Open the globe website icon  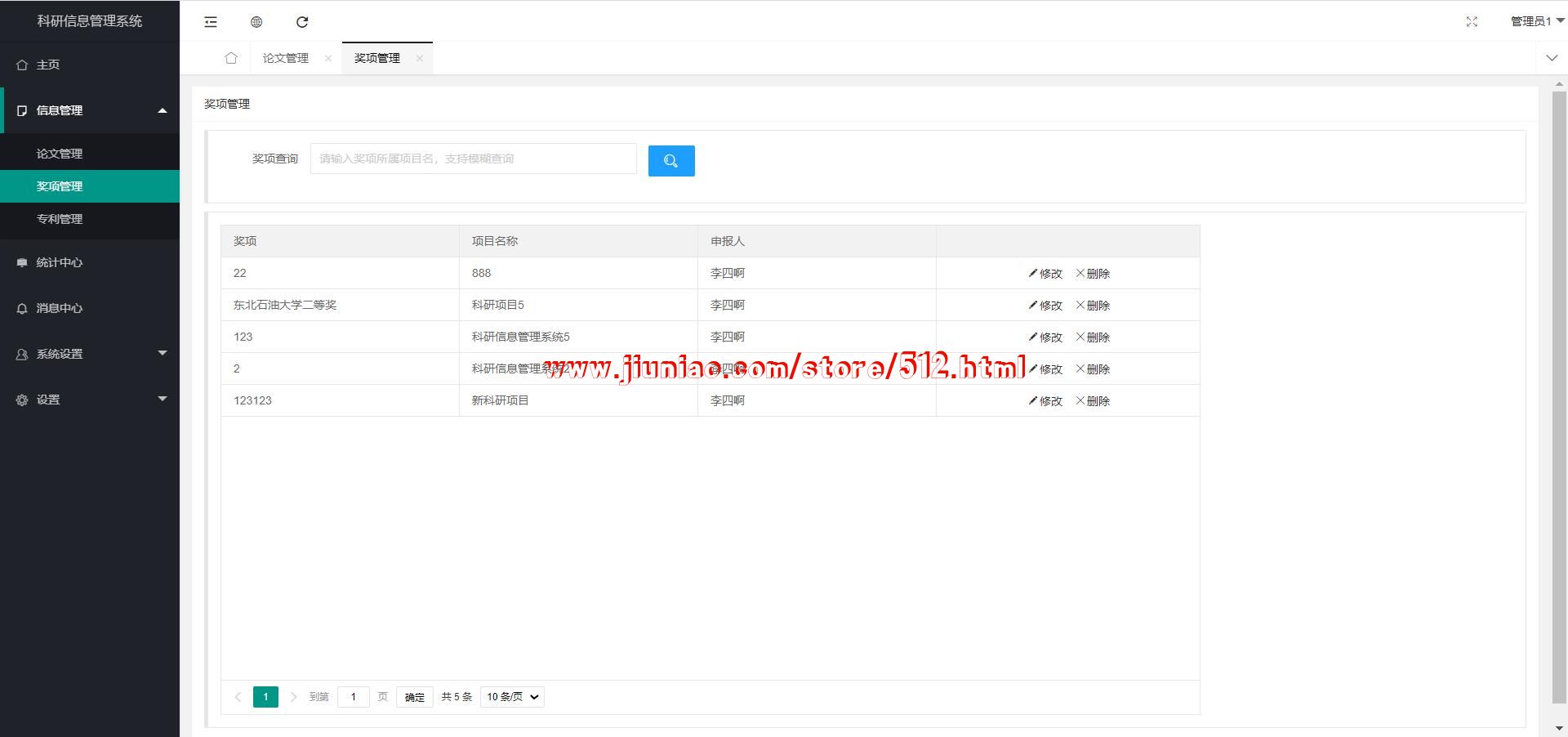point(256,22)
